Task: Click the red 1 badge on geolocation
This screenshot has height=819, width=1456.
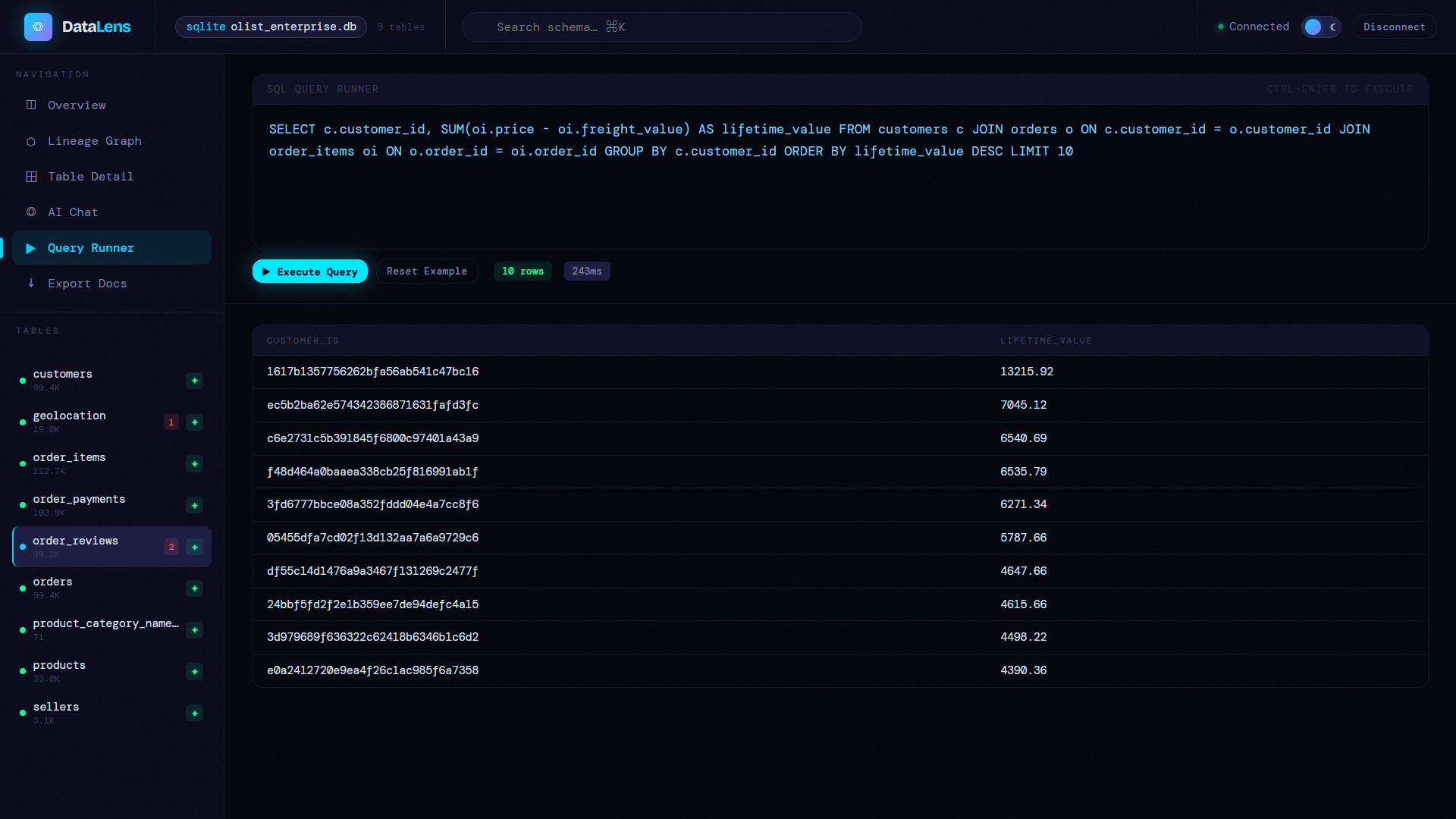Action: point(171,422)
